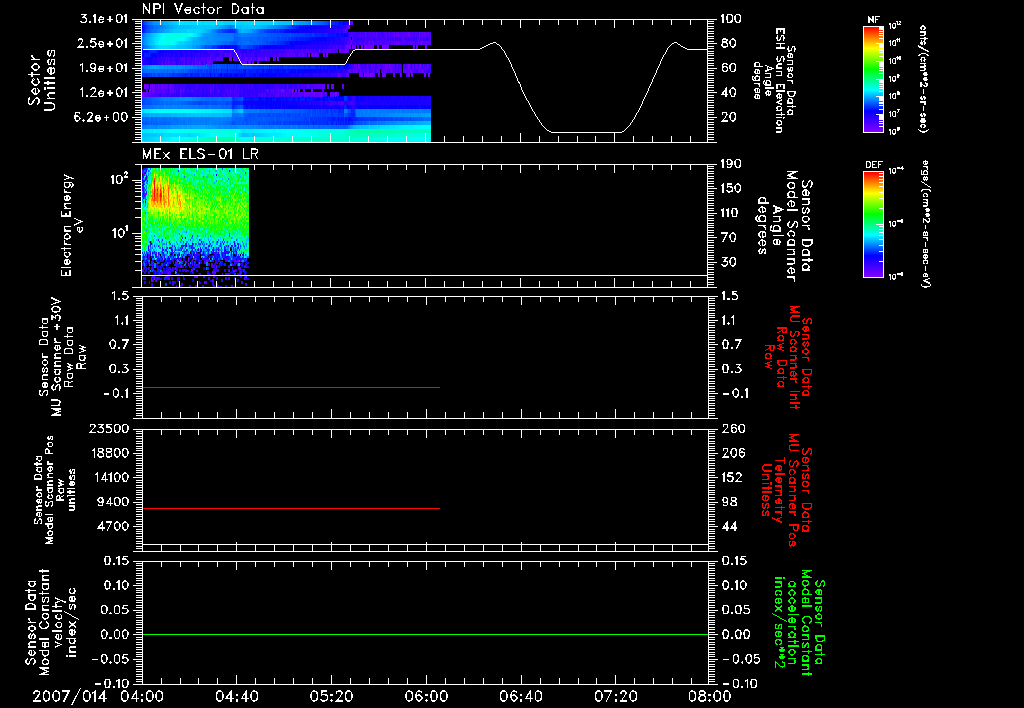Select the "Electron Energy eV" axis title
The height and width of the screenshot is (708, 1024).
click(72, 225)
